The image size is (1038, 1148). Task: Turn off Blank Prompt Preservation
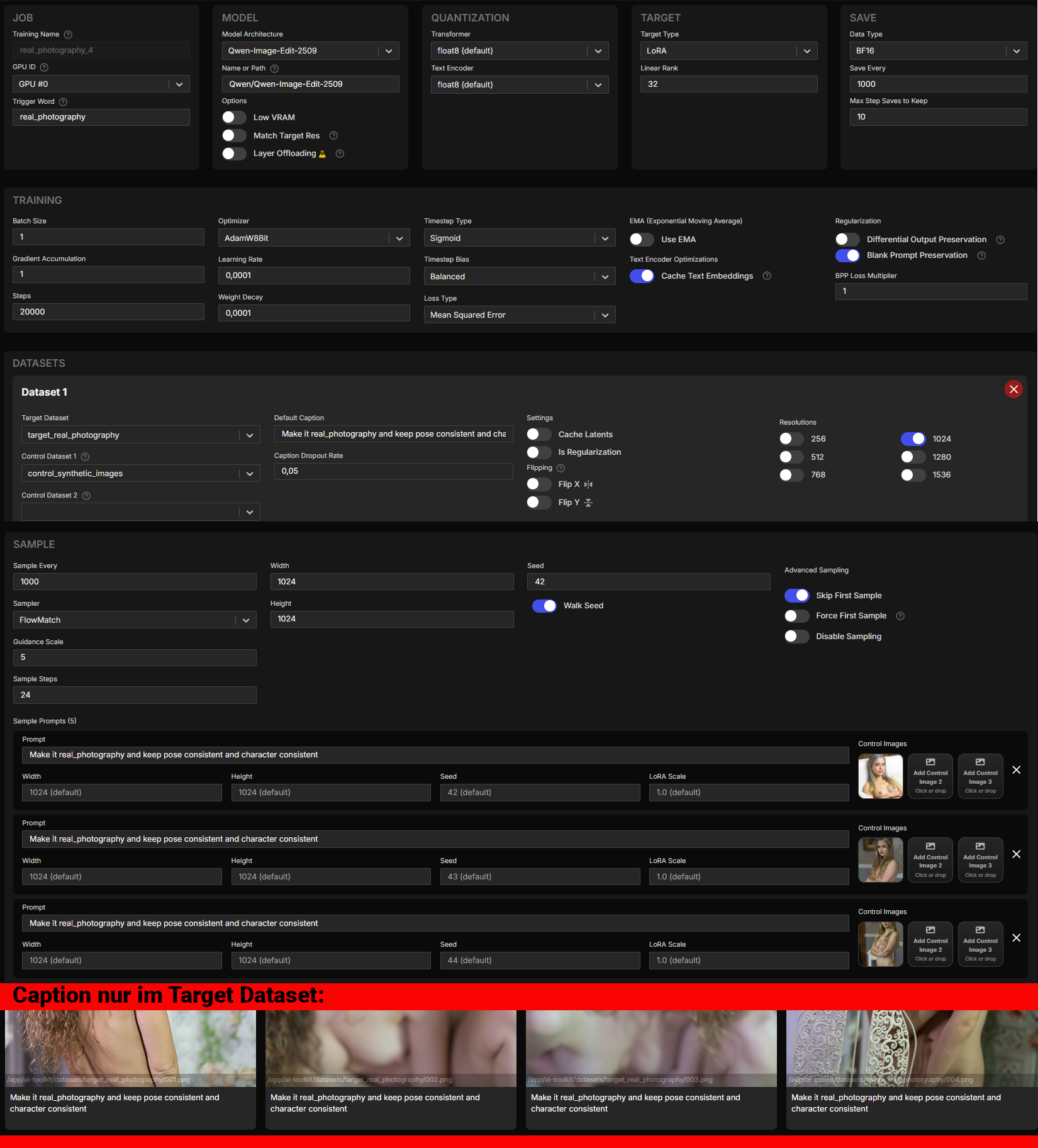847,255
